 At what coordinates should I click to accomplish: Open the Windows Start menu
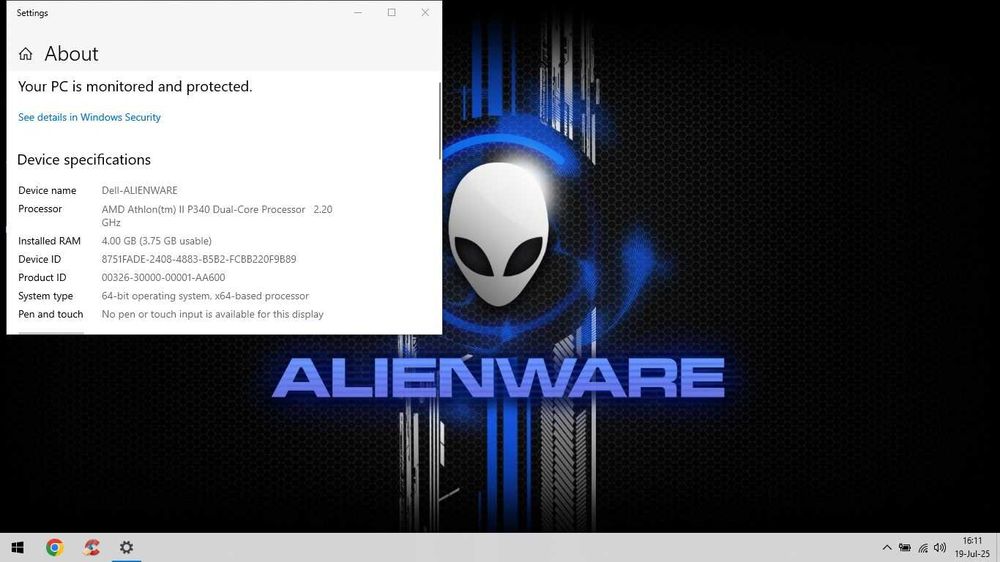pyautogui.click(x=17, y=547)
